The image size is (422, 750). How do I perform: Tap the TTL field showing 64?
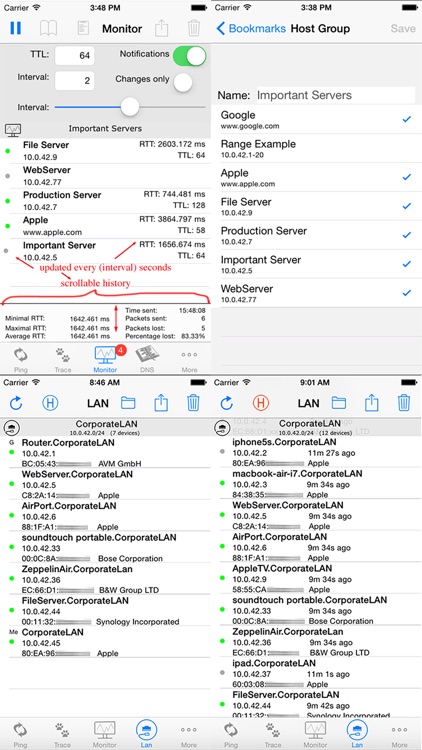click(x=75, y=55)
